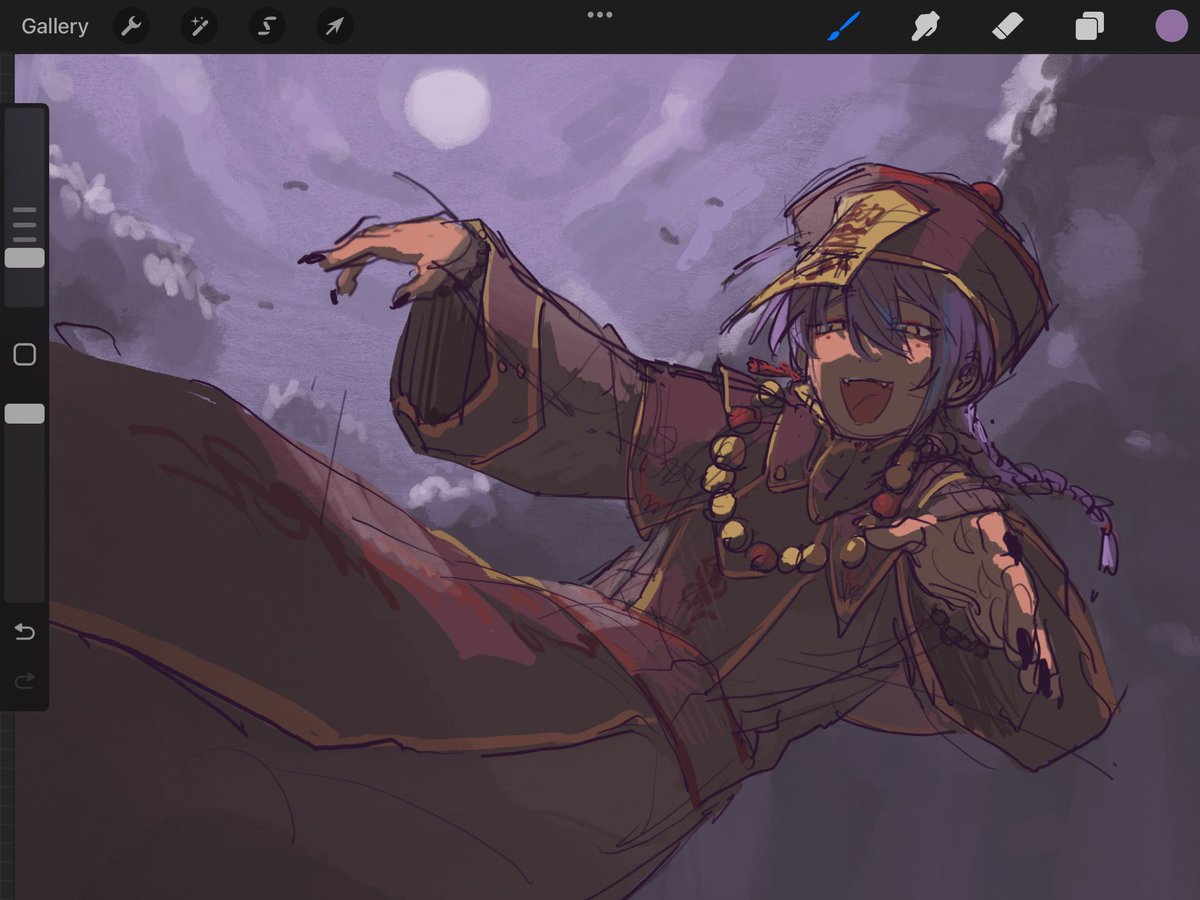Screen dimensions: 1200x900
Task: Click the moon in the canvas artwork
Action: point(447,108)
